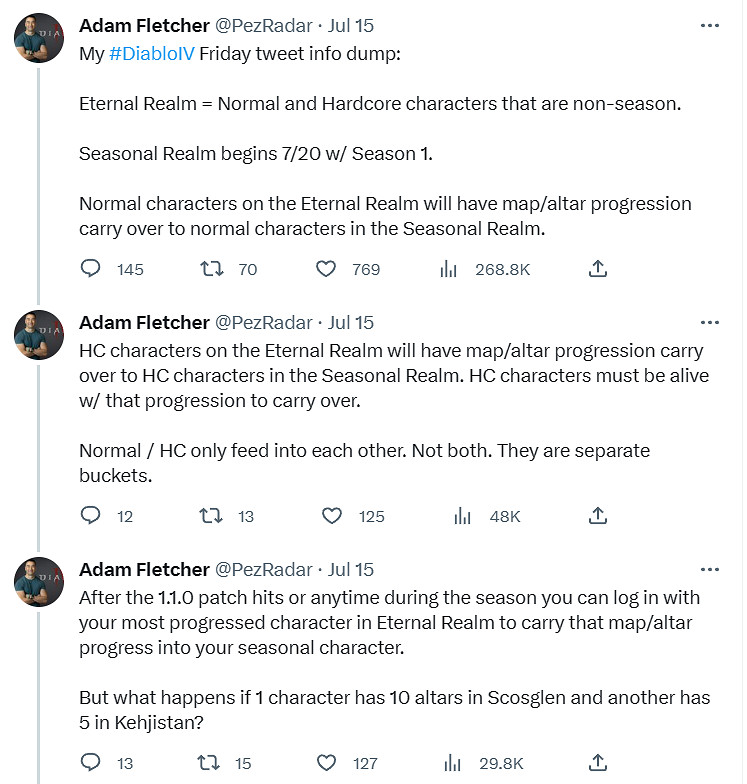The width and height of the screenshot is (747, 784).
Task: Like the tweet with 769 likes
Action: tap(325, 269)
